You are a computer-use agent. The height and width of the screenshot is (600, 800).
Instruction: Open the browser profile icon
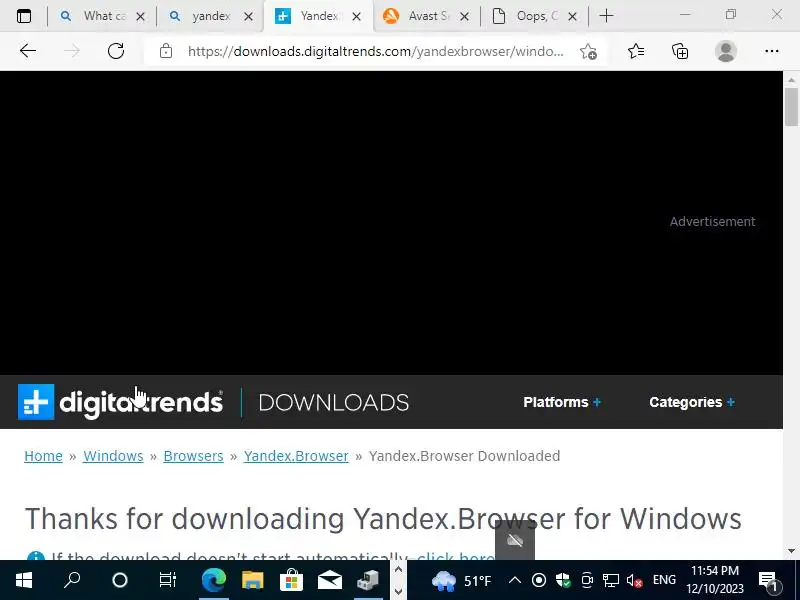(x=726, y=51)
